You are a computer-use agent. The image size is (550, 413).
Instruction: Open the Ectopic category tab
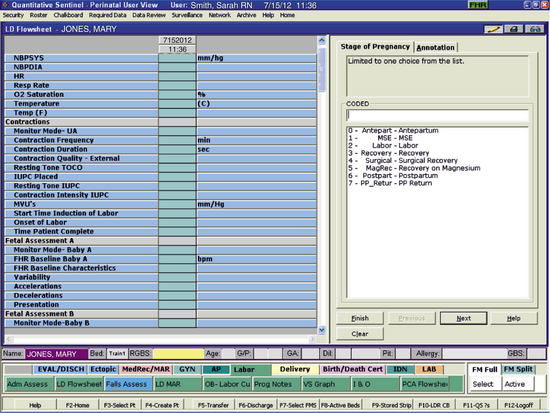(x=103, y=369)
